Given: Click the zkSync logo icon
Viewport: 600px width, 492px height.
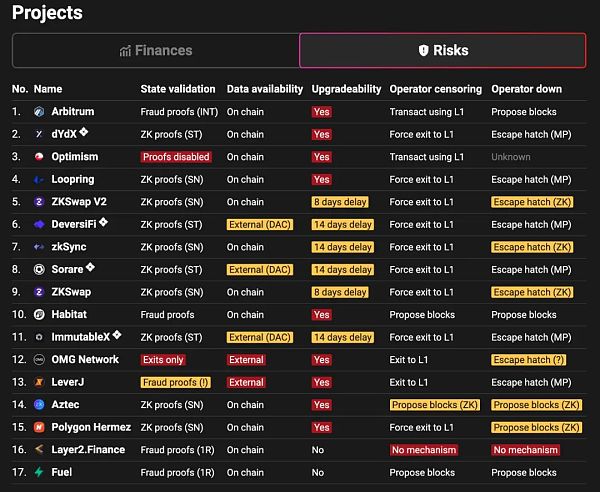Looking at the screenshot, I should click(x=40, y=247).
